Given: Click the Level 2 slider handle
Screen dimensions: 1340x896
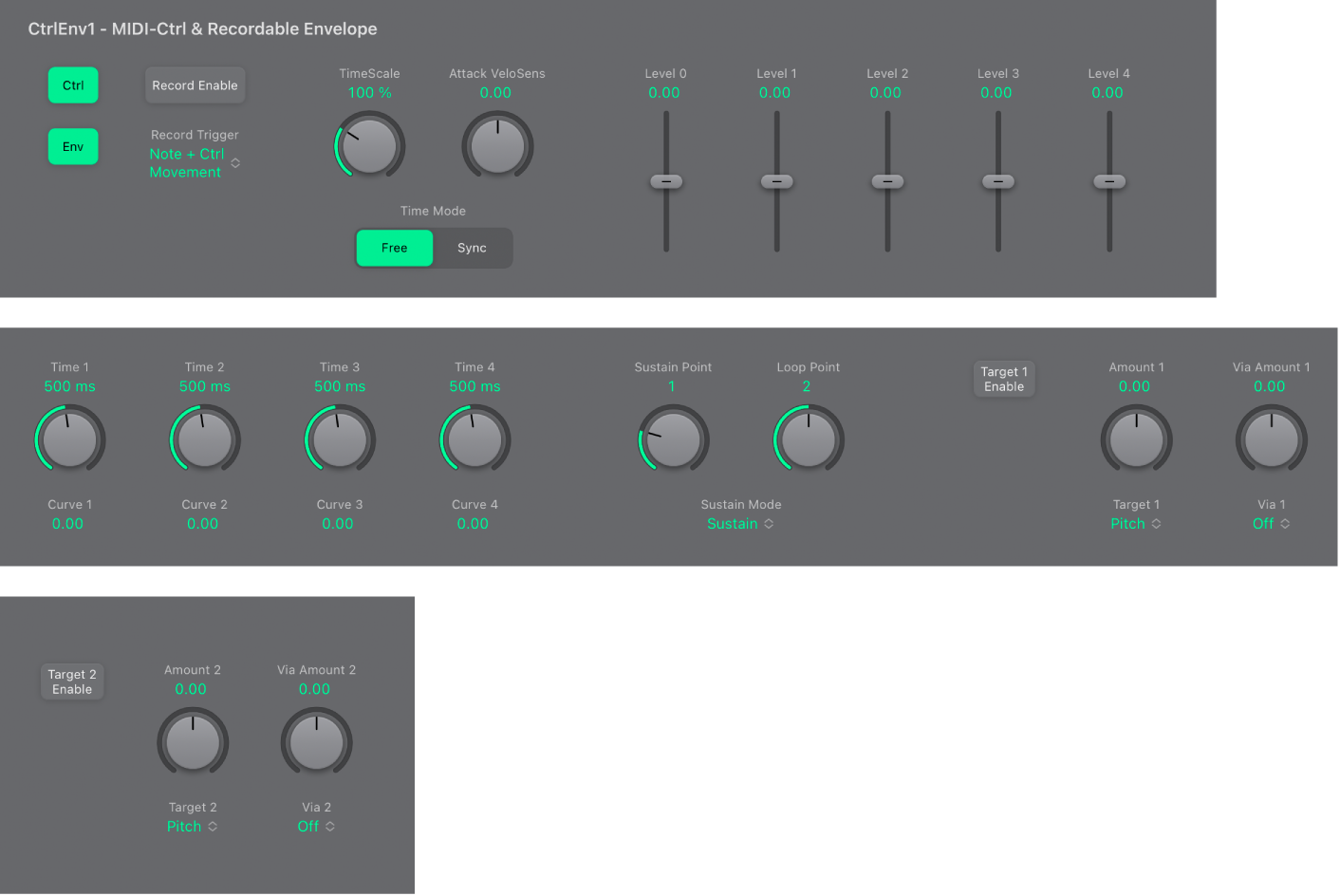Looking at the screenshot, I should coord(887,181).
